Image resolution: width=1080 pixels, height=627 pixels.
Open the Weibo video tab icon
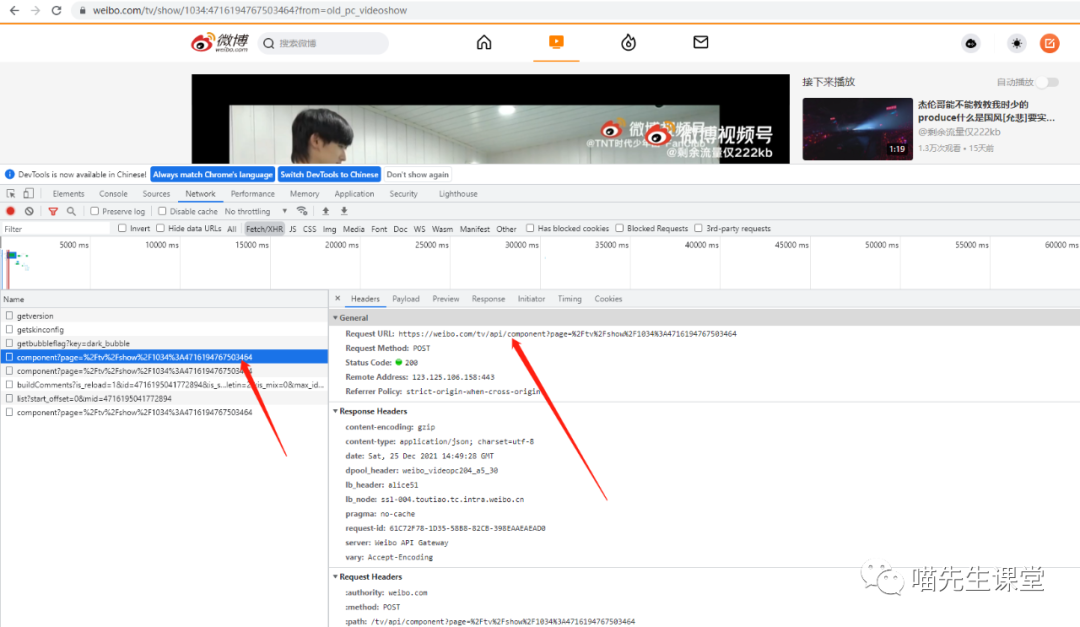(x=557, y=42)
